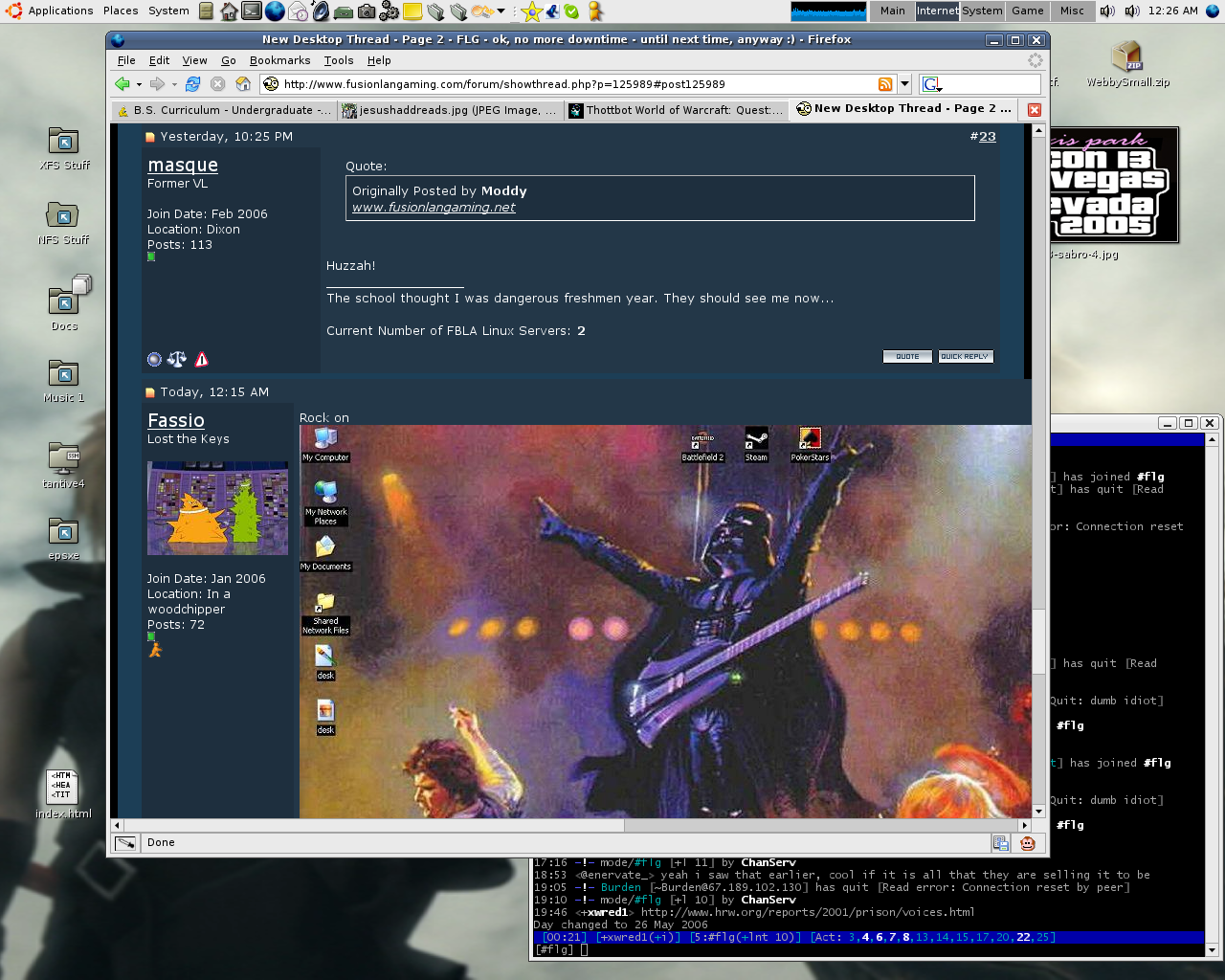1225x980 pixels.
Task: Open Firefox File menu
Action: pyautogui.click(x=126, y=60)
